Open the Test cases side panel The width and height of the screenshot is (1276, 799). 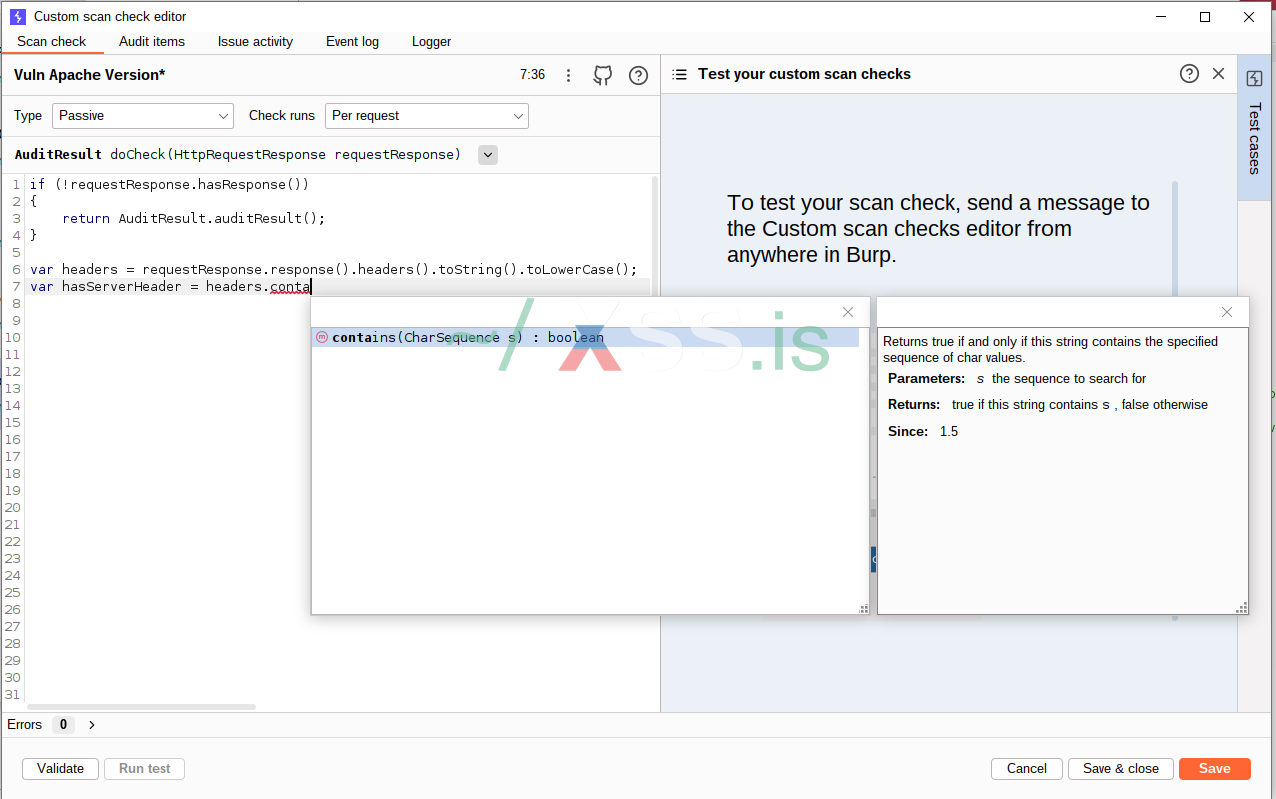[1254, 127]
